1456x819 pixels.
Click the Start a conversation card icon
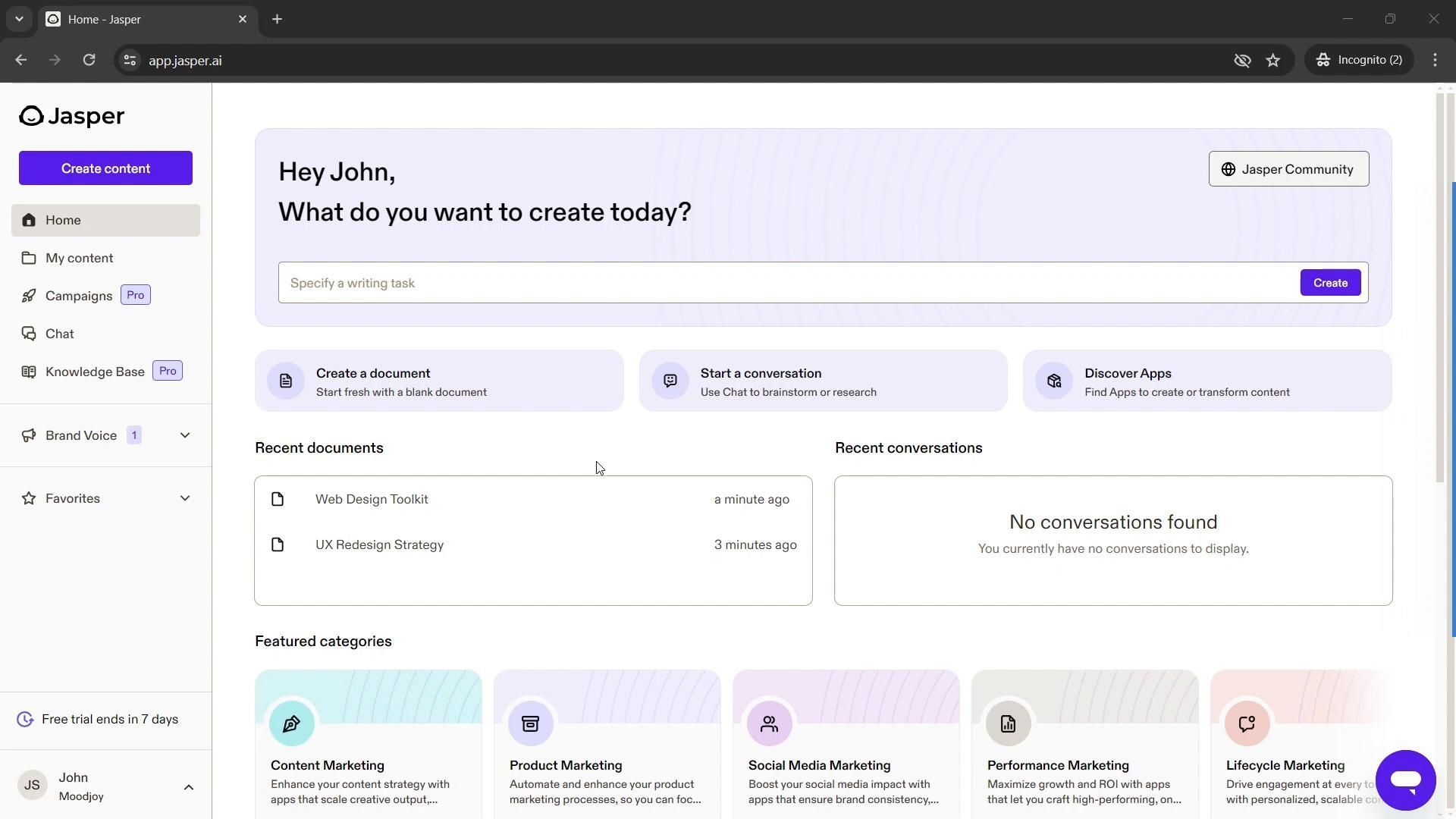670,381
